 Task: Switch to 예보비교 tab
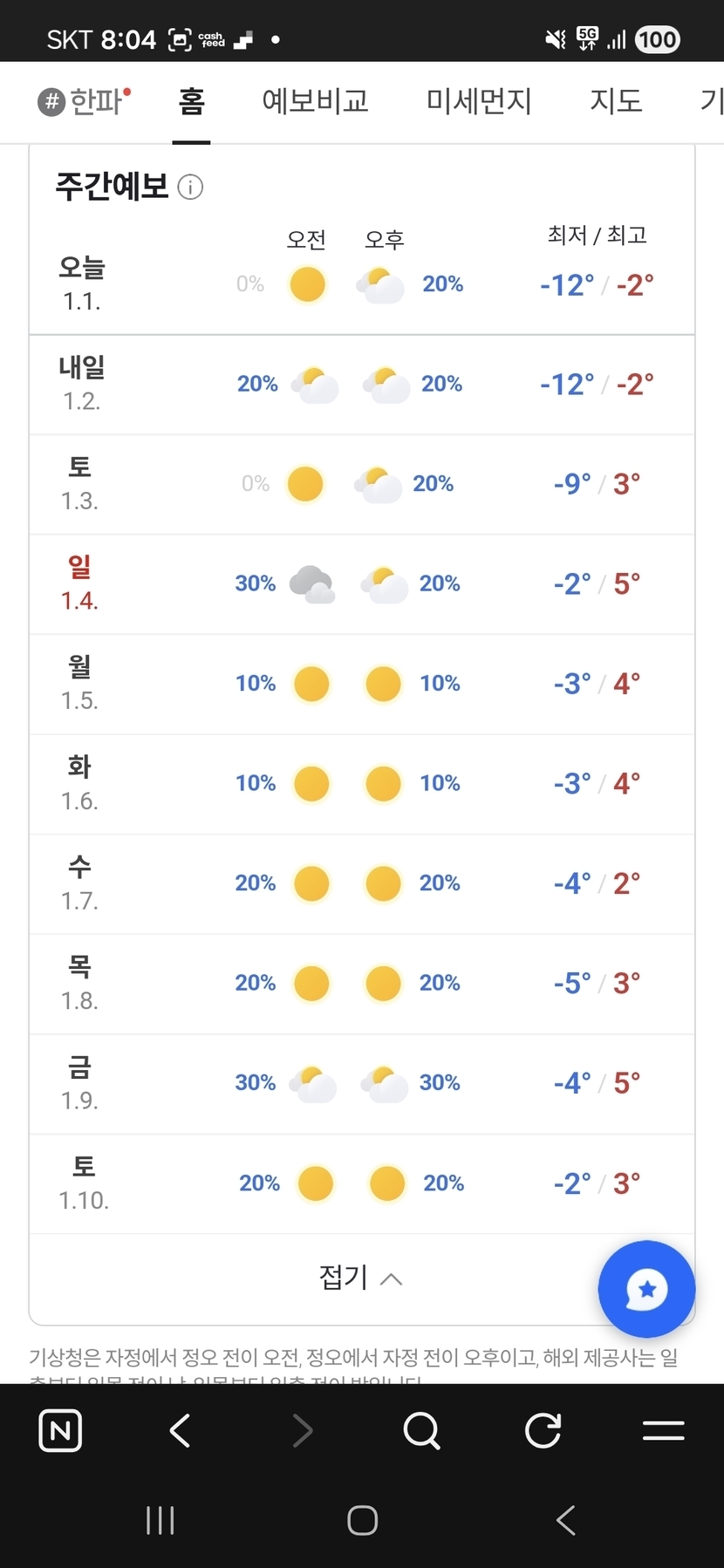pyautogui.click(x=315, y=102)
